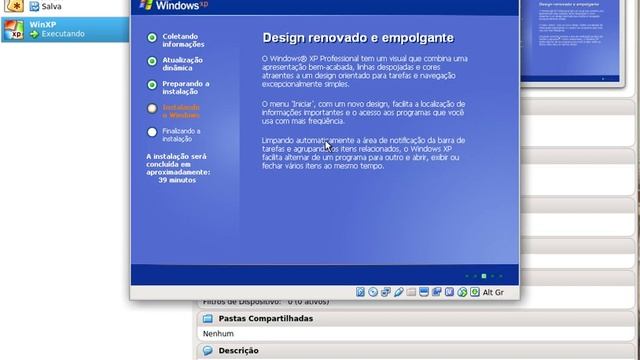
Task: Open the USB devices indicator
Action: [x=398, y=292]
